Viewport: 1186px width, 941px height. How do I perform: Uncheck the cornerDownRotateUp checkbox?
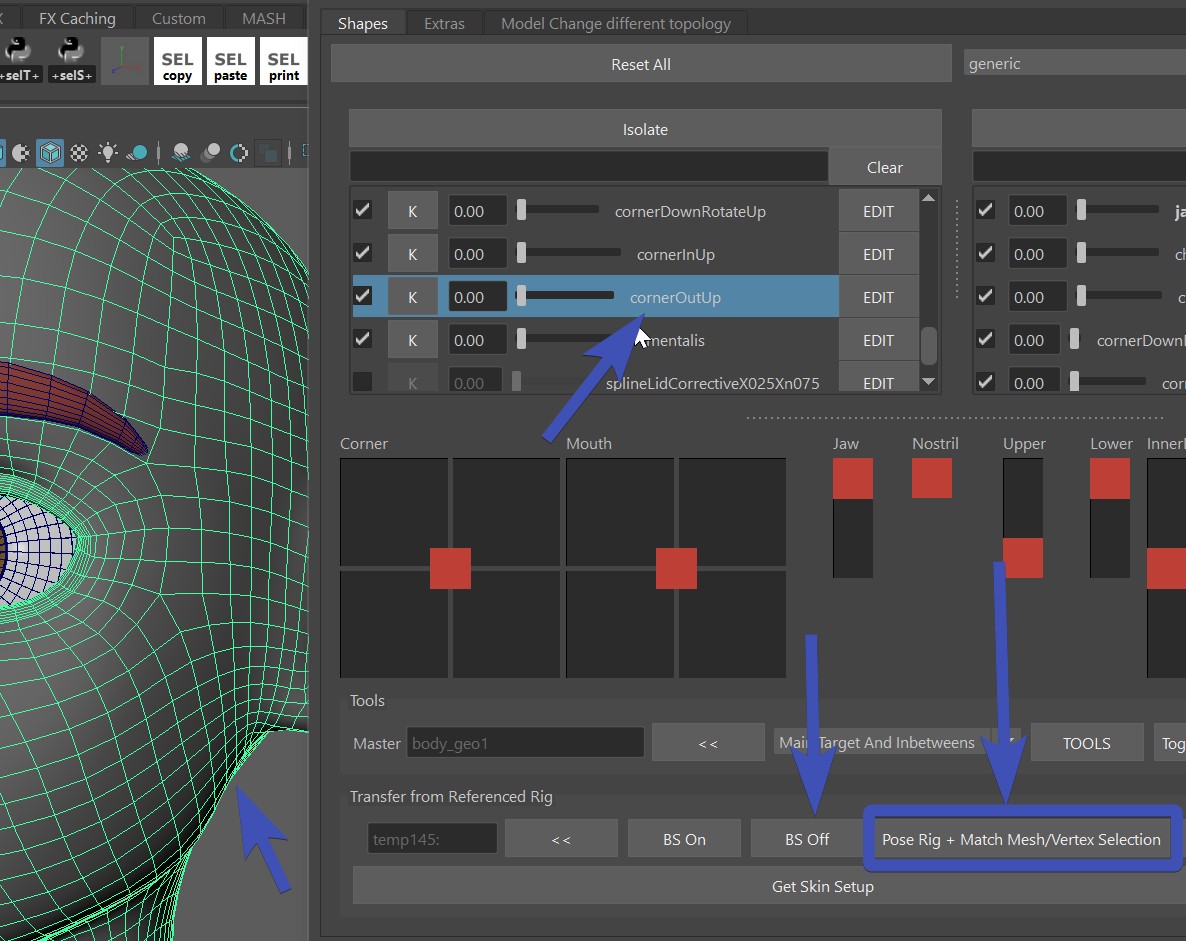click(x=363, y=210)
